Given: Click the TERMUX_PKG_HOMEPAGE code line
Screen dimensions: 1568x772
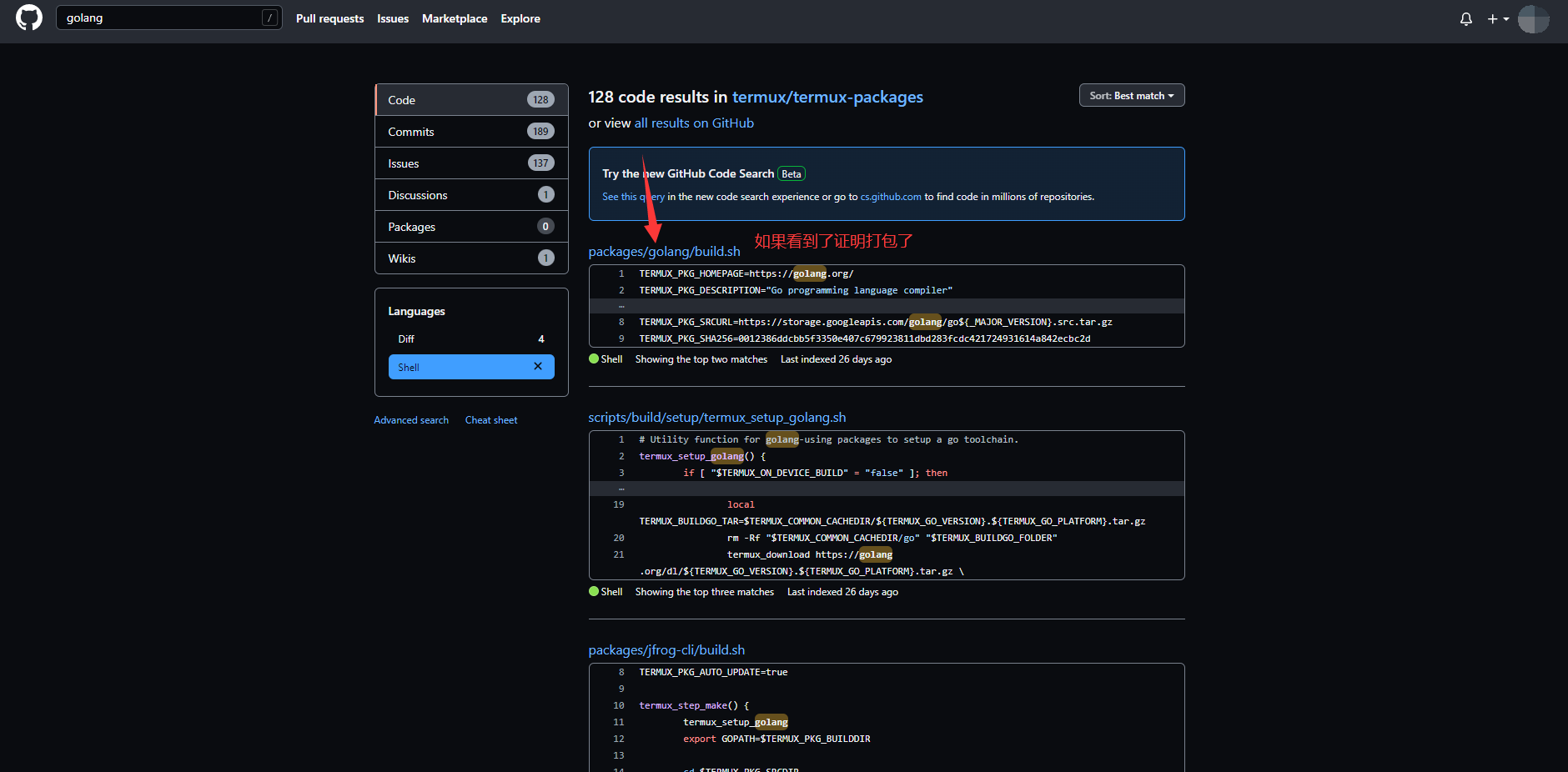Looking at the screenshot, I should click(x=746, y=273).
